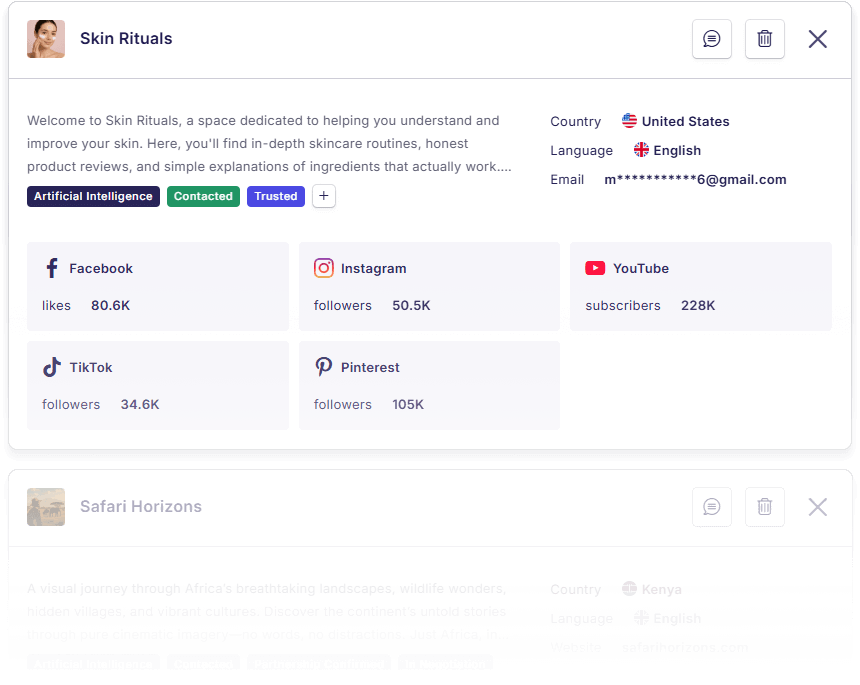The width and height of the screenshot is (860, 685).
Task: Open Safari Horizons profile thumbnail
Action: 46,507
